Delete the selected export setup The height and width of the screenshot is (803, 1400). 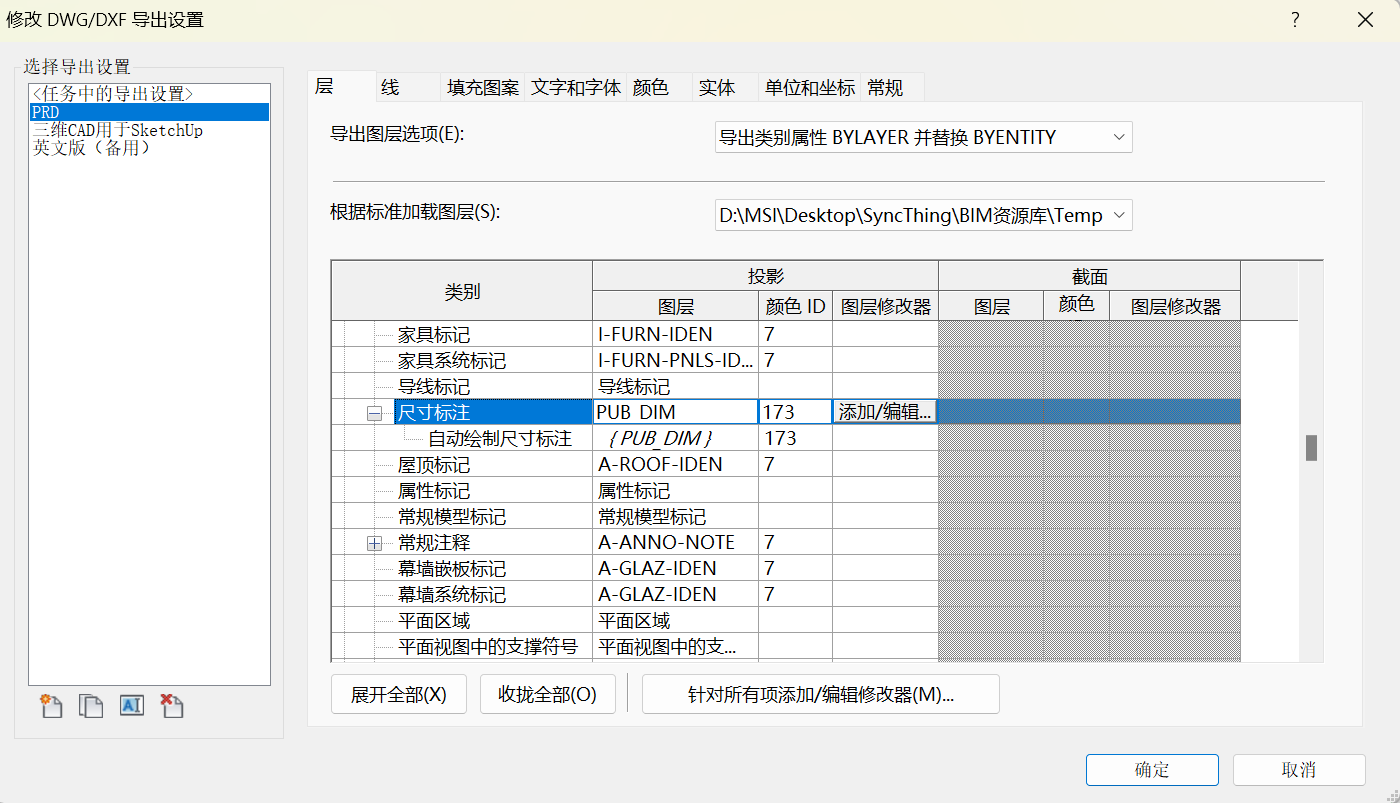[x=171, y=706]
